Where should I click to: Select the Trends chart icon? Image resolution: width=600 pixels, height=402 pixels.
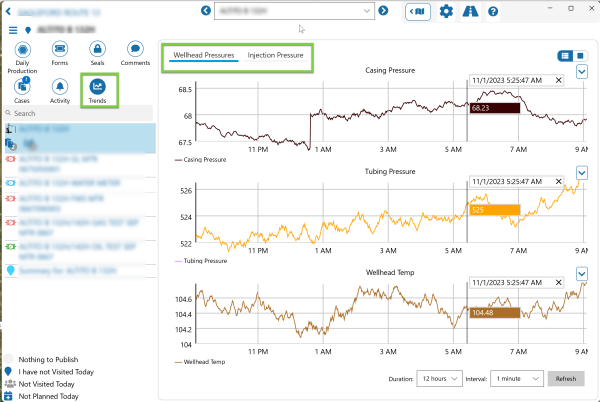click(x=97, y=87)
